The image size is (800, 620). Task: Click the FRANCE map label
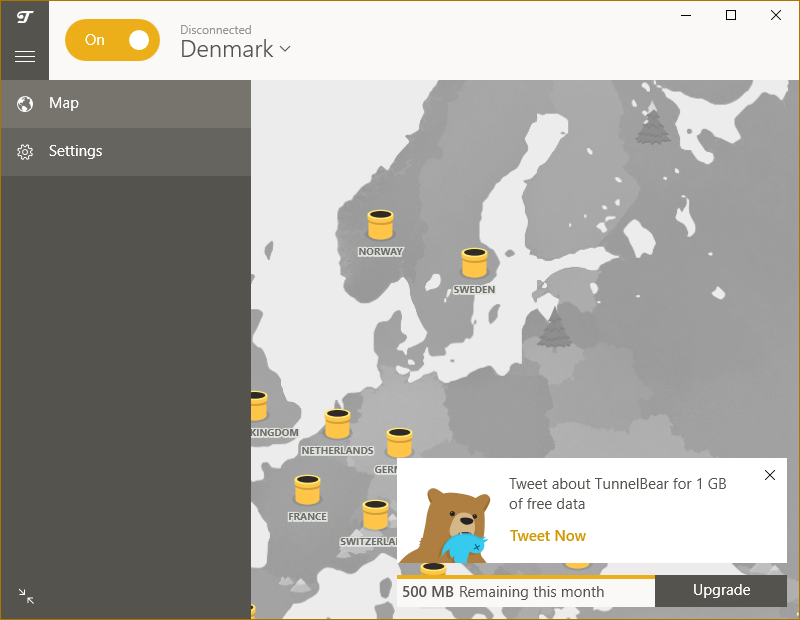click(x=308, y=516)
